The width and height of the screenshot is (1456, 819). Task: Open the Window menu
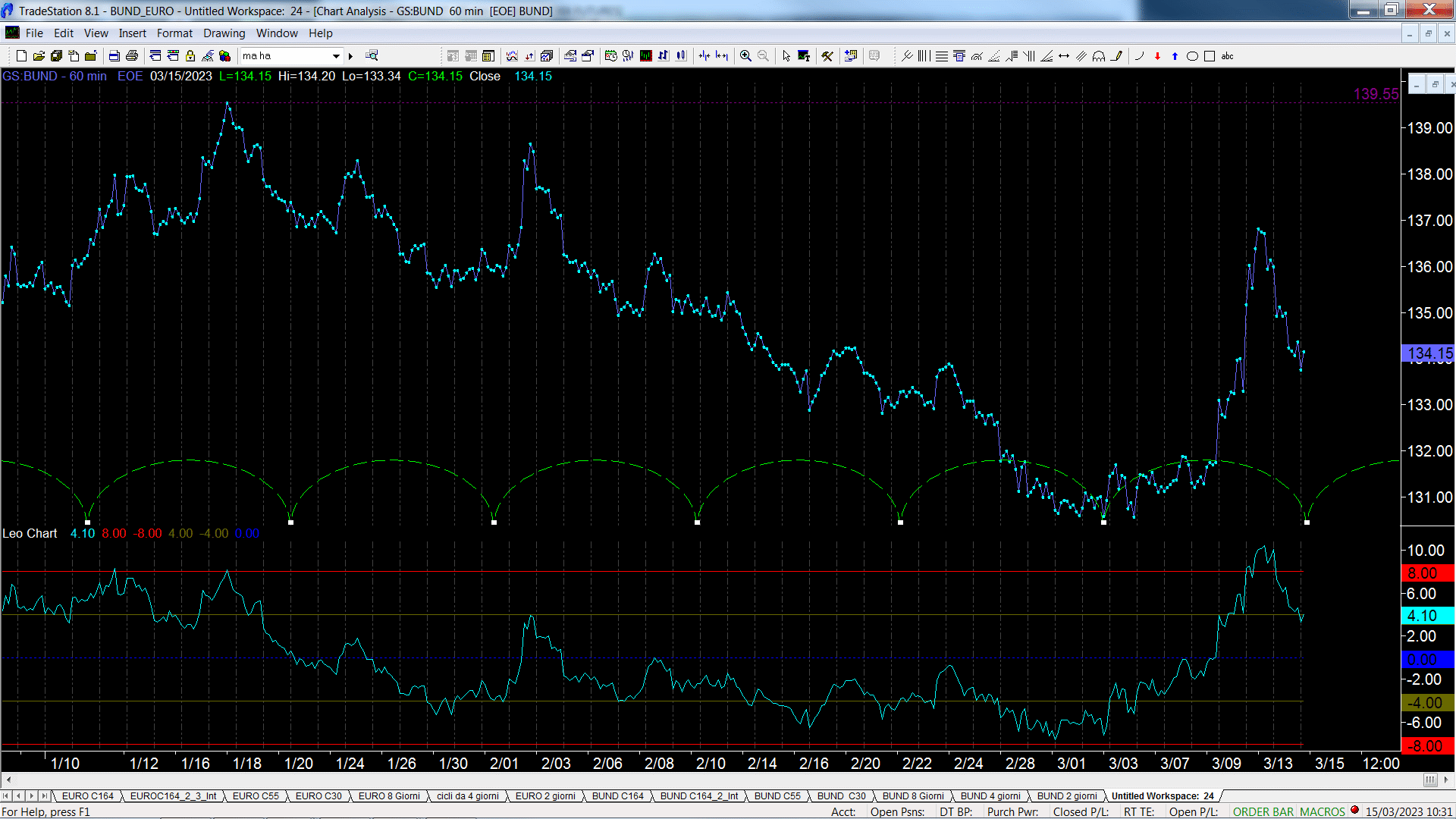[x=277, y=33]
